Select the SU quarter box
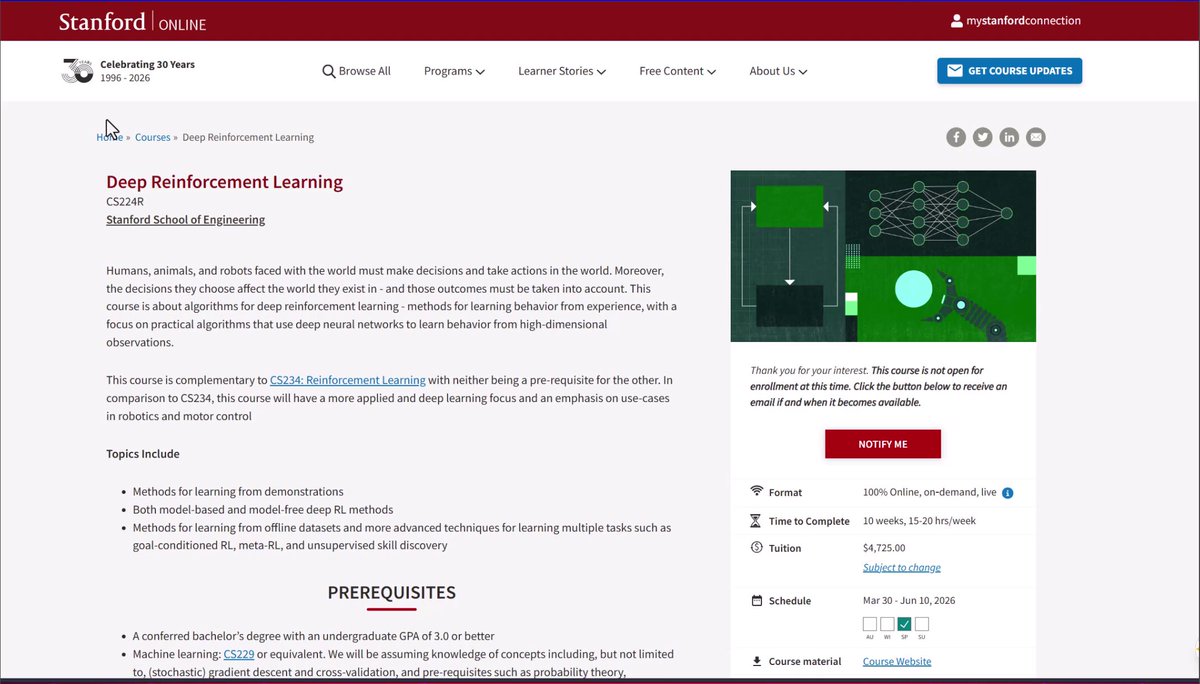 point(922,624)
